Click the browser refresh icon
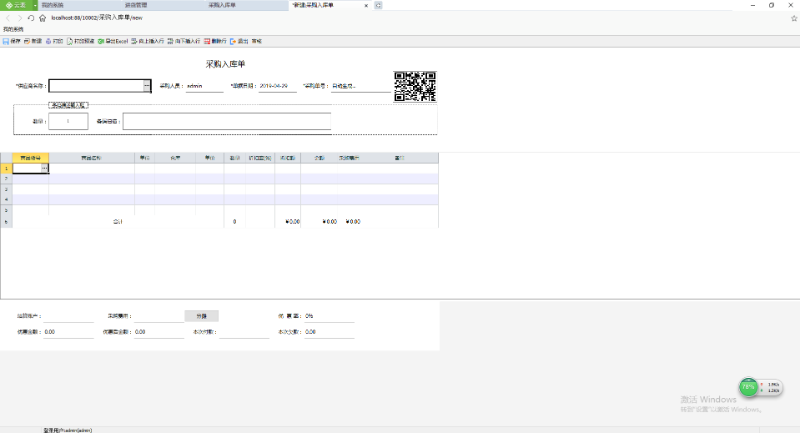 pos(31,18)
